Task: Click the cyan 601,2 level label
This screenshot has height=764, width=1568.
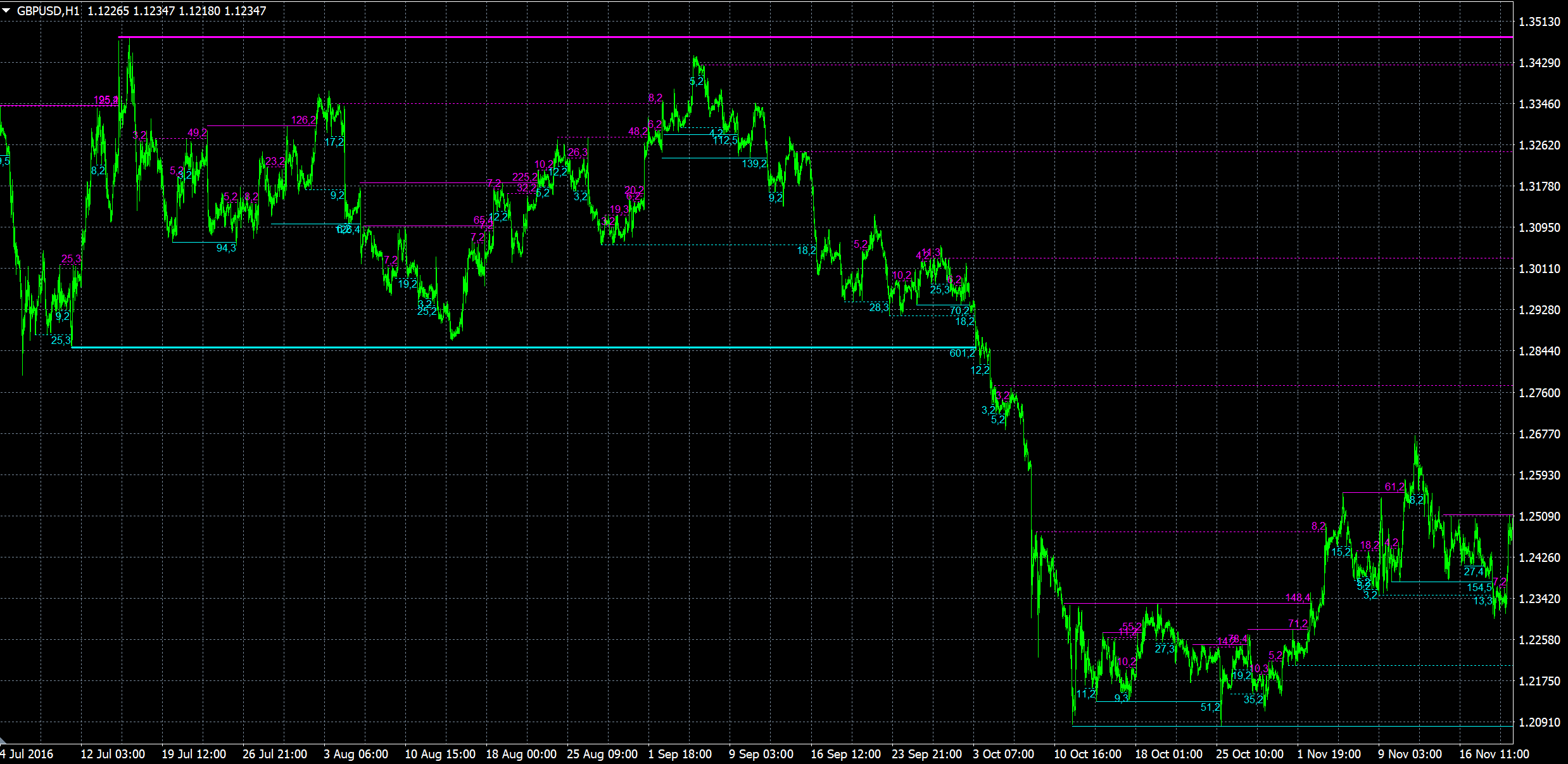Action: pyautogui.click(x=962, y=353)
